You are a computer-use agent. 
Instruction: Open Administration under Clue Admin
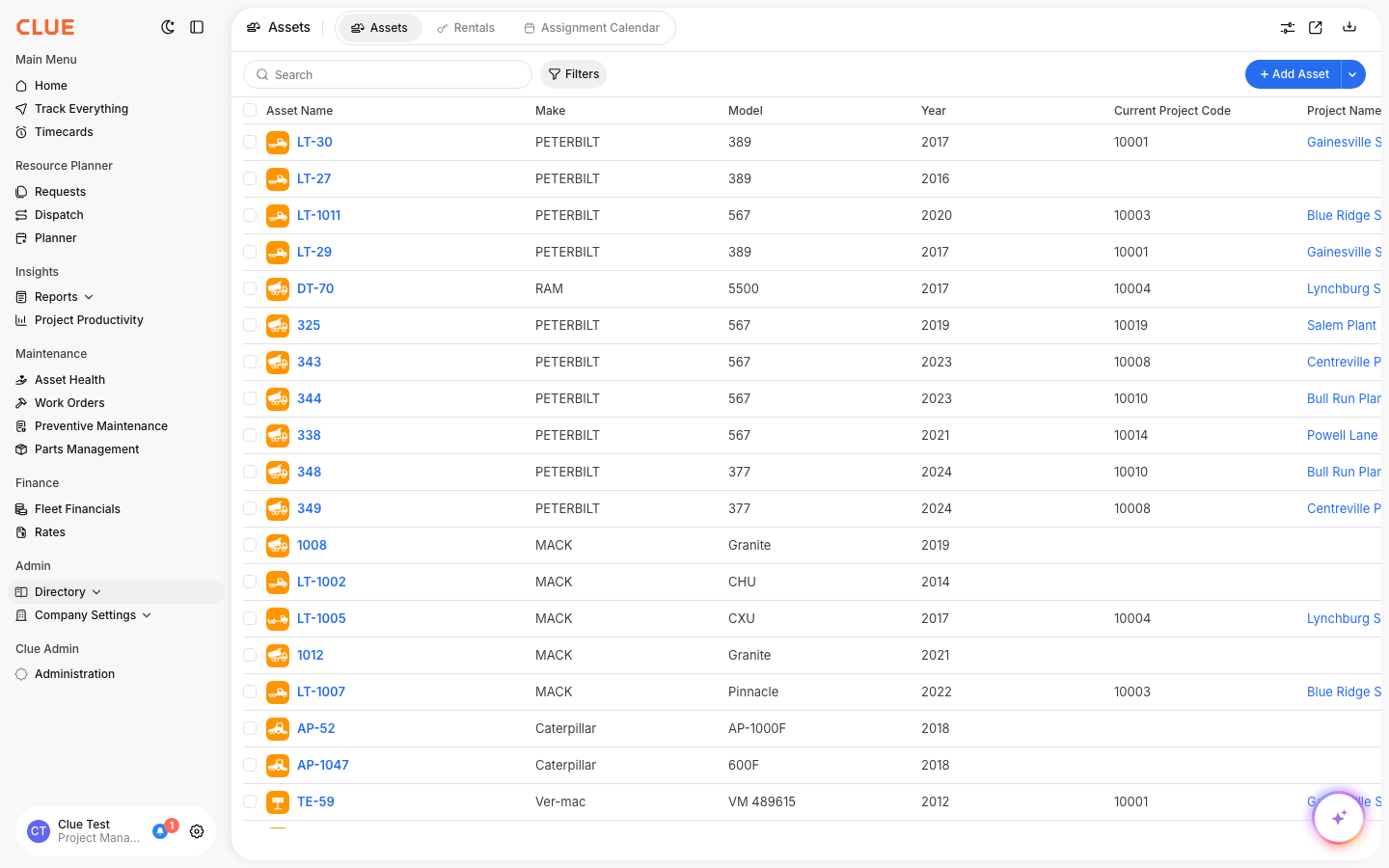click(x=74, y=674)
